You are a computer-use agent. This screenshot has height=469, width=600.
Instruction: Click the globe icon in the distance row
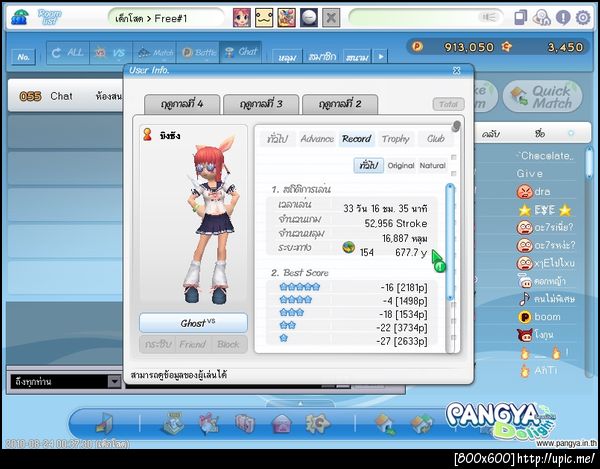coord(348,248)
